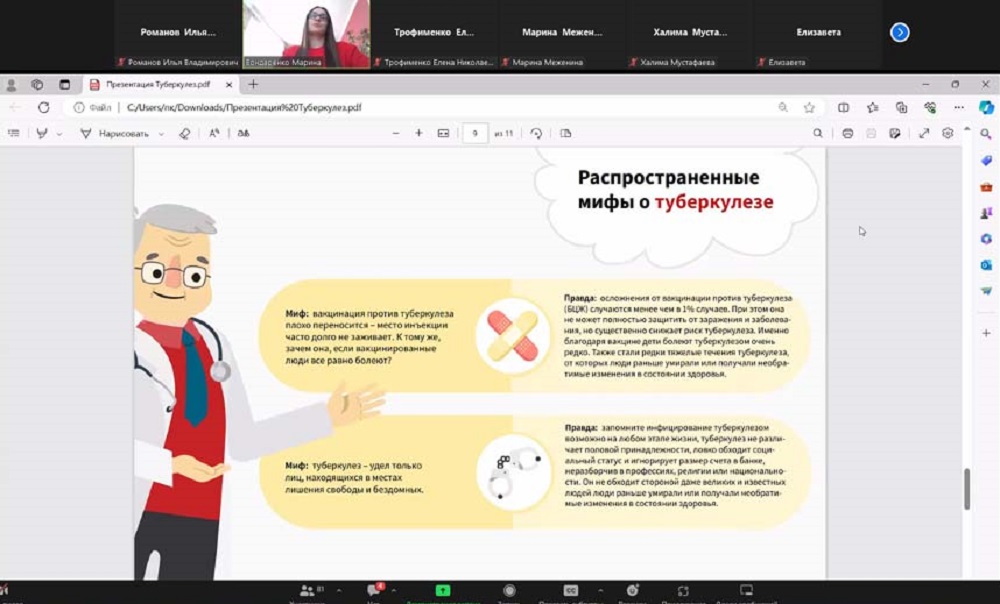This screenshot has height=604, width=1000.
Task: Rotate the PDF page
Action: click(x=536, y=133)
